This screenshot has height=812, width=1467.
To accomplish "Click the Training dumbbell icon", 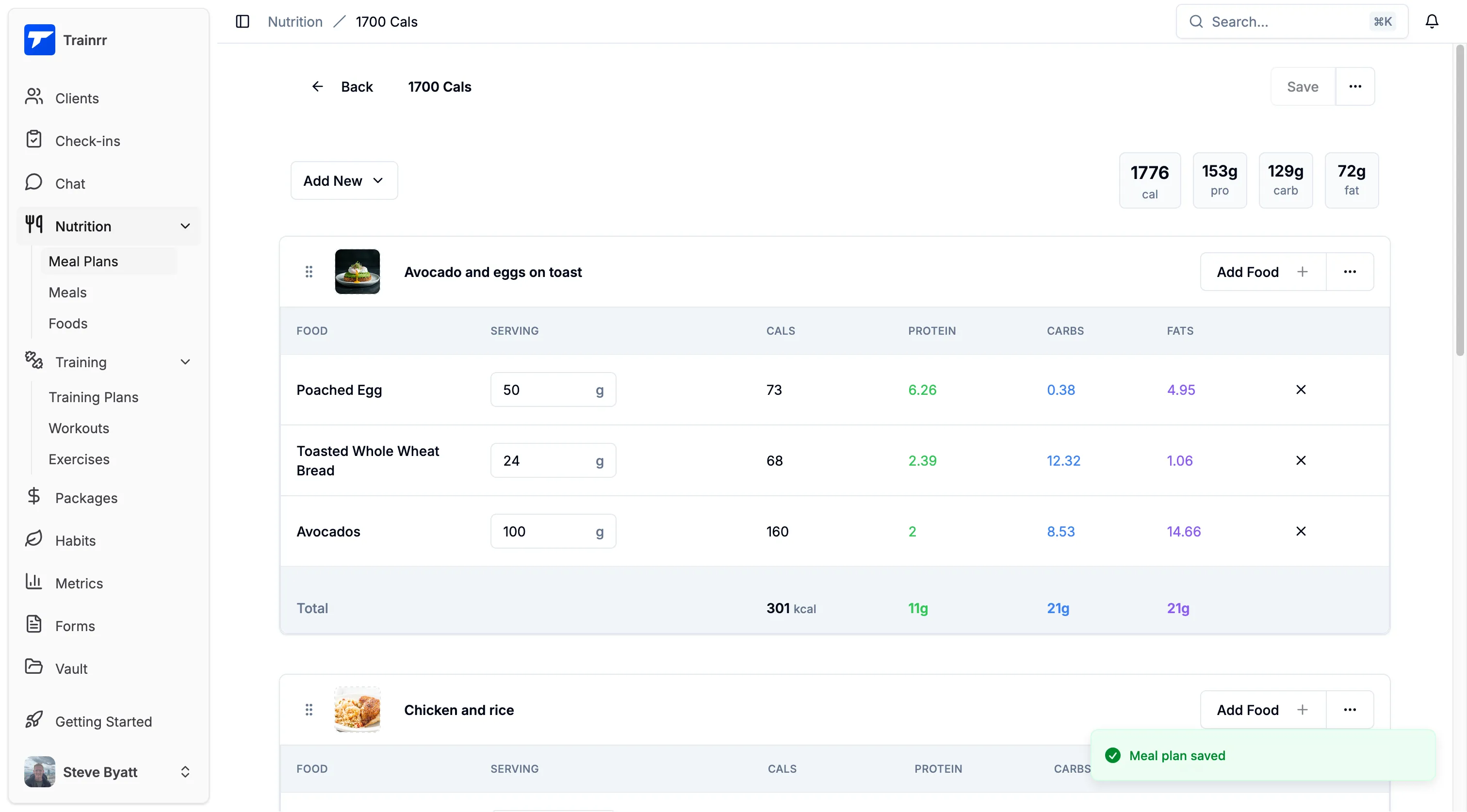I will (x=33, y=360).
